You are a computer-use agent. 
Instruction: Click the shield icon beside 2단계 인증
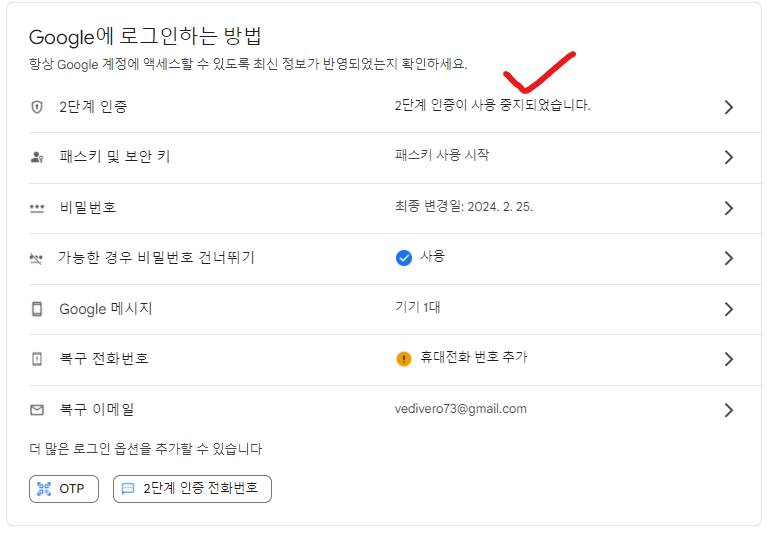click(37, 107)
